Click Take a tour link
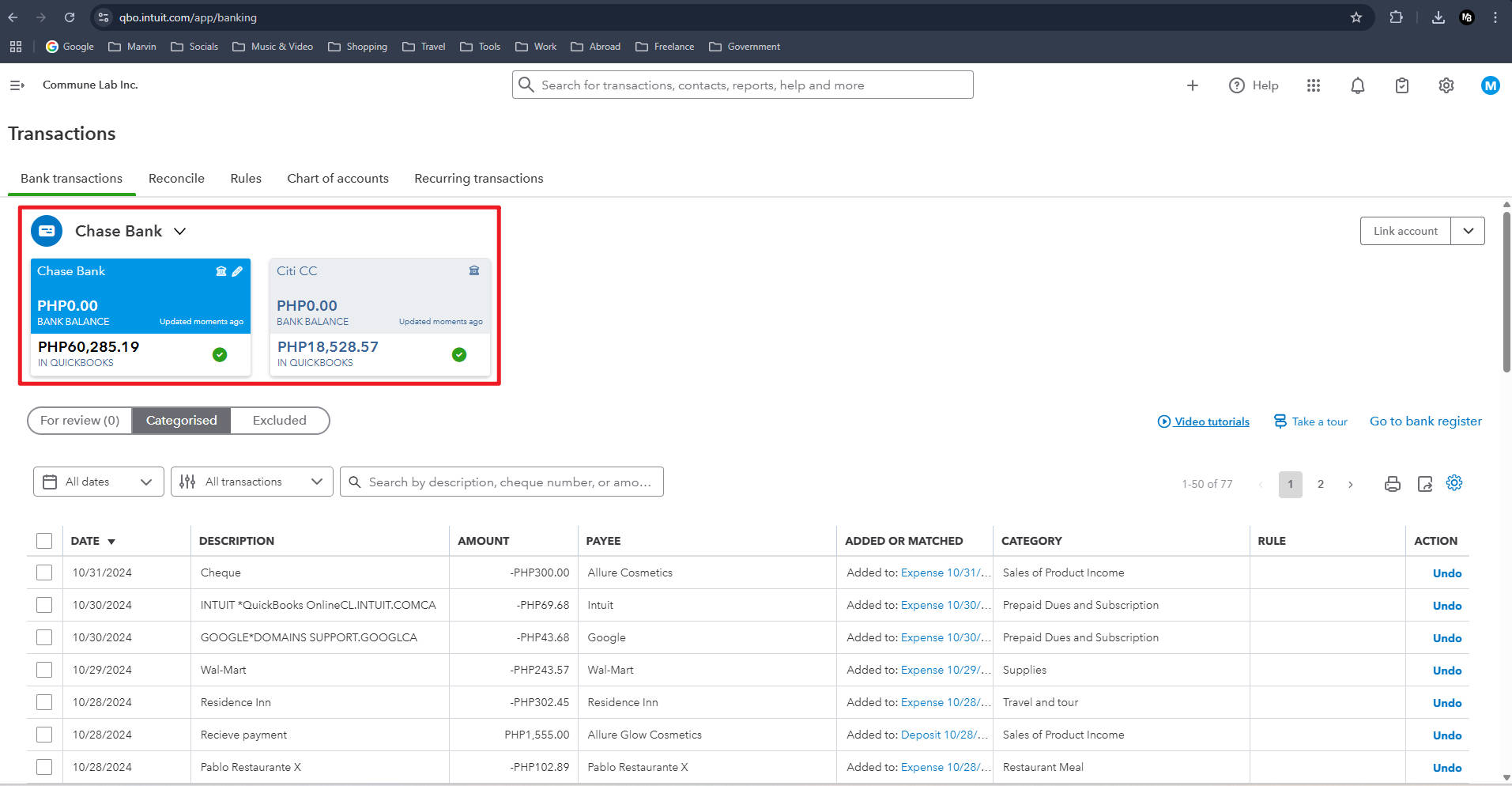This screenshot has width=1512, height=786. [1310, 421]
